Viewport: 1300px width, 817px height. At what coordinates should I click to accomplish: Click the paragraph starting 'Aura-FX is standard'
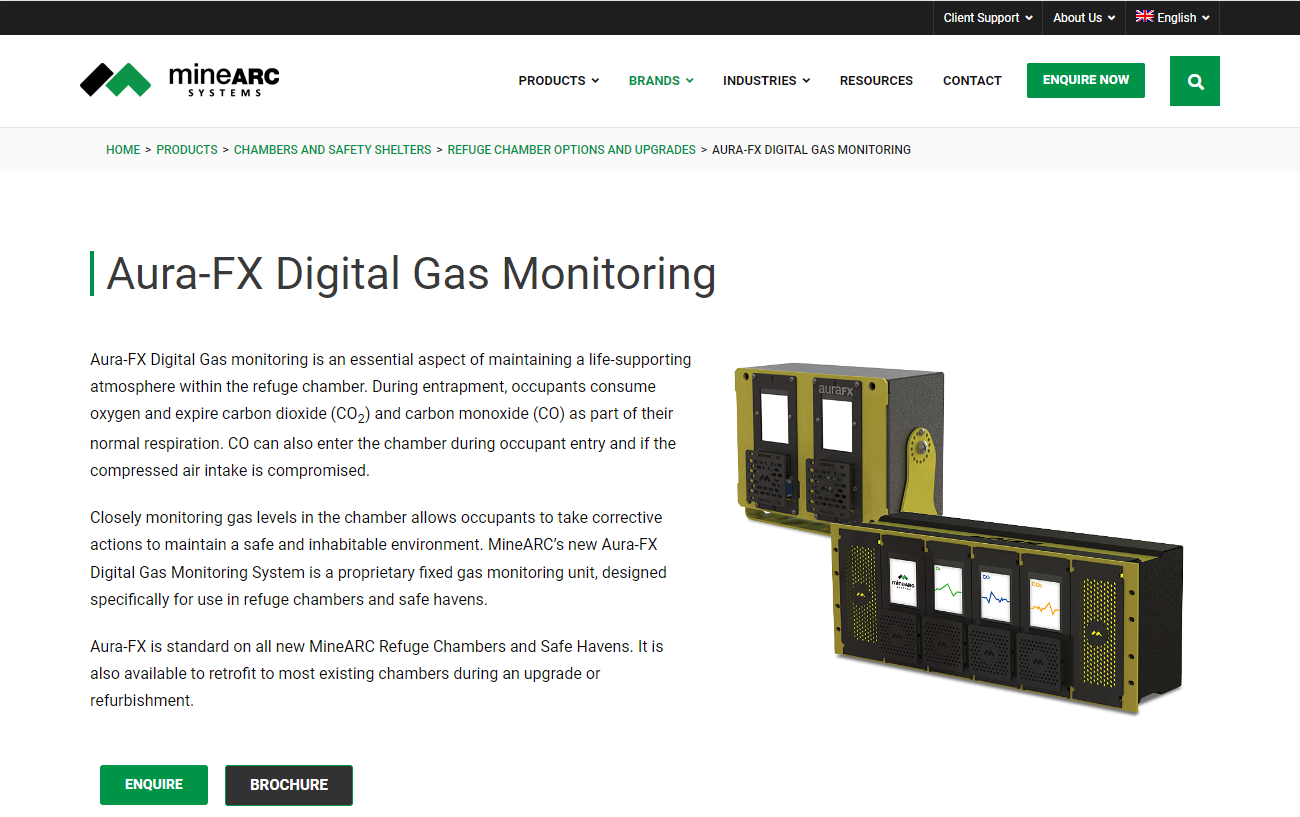378,674
